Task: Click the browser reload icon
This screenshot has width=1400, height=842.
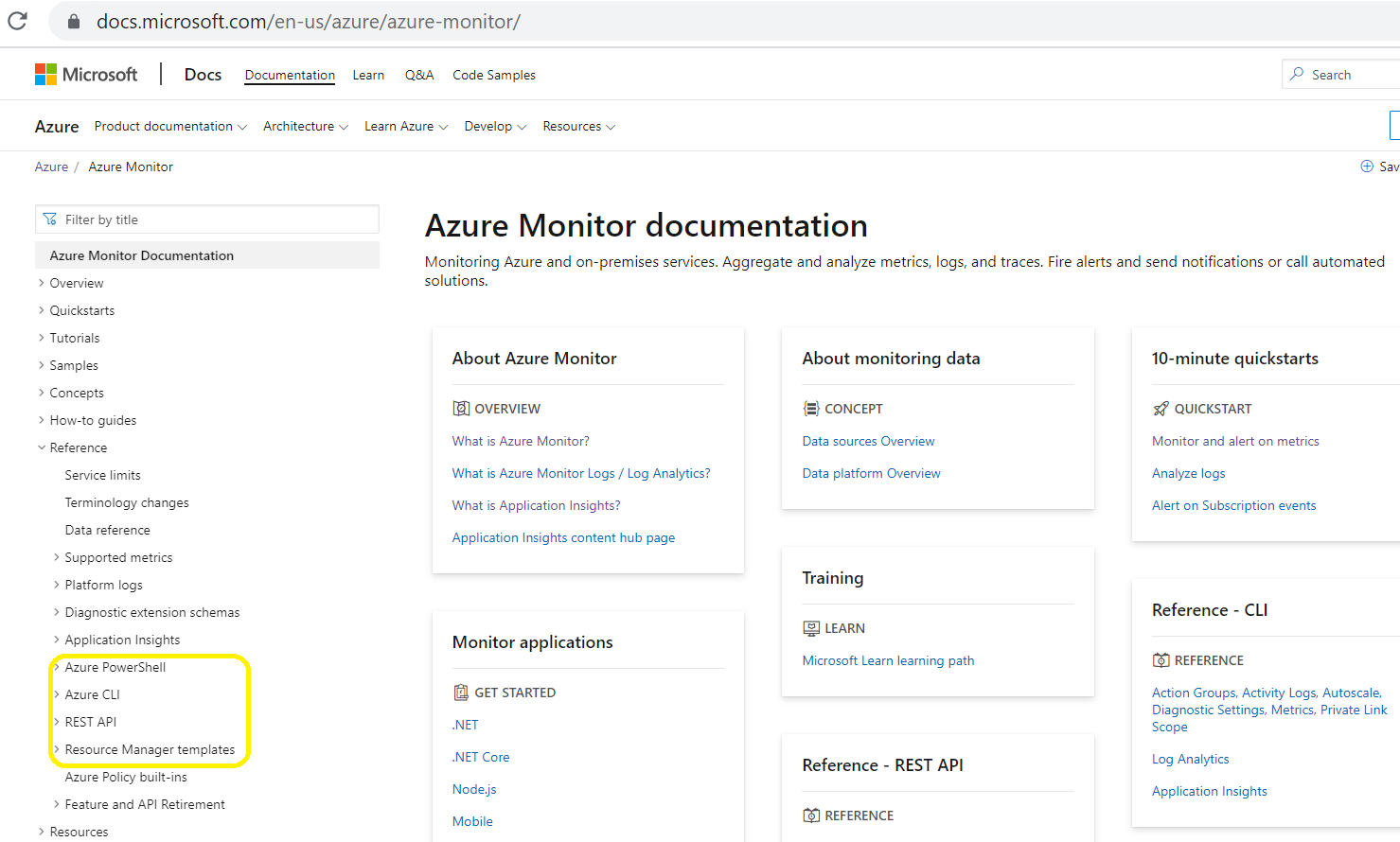Action: point(17,21)
